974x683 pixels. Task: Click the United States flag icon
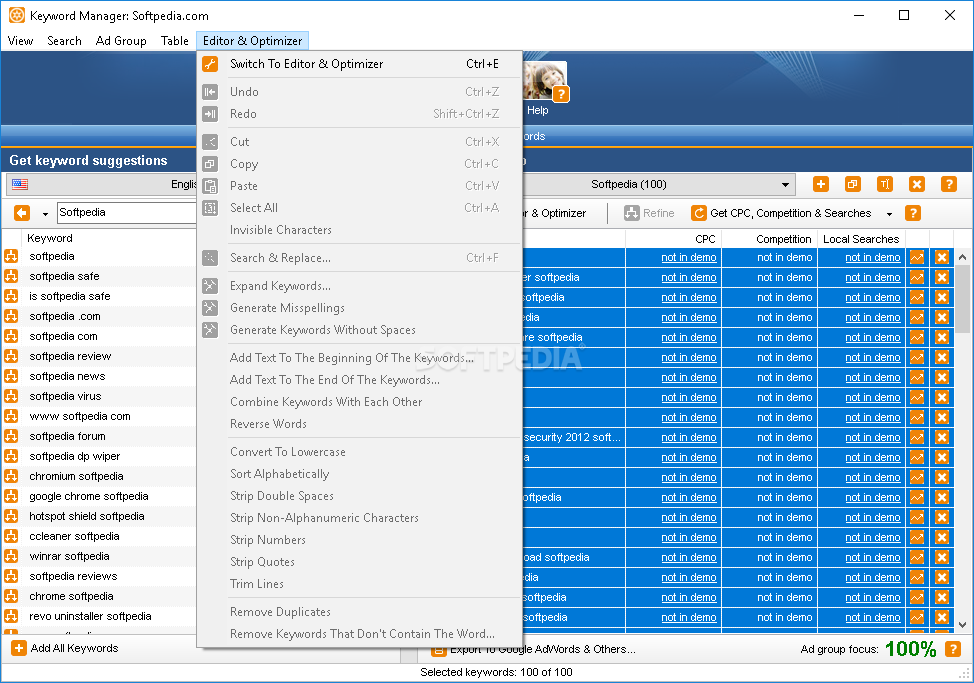click(20, 184)
